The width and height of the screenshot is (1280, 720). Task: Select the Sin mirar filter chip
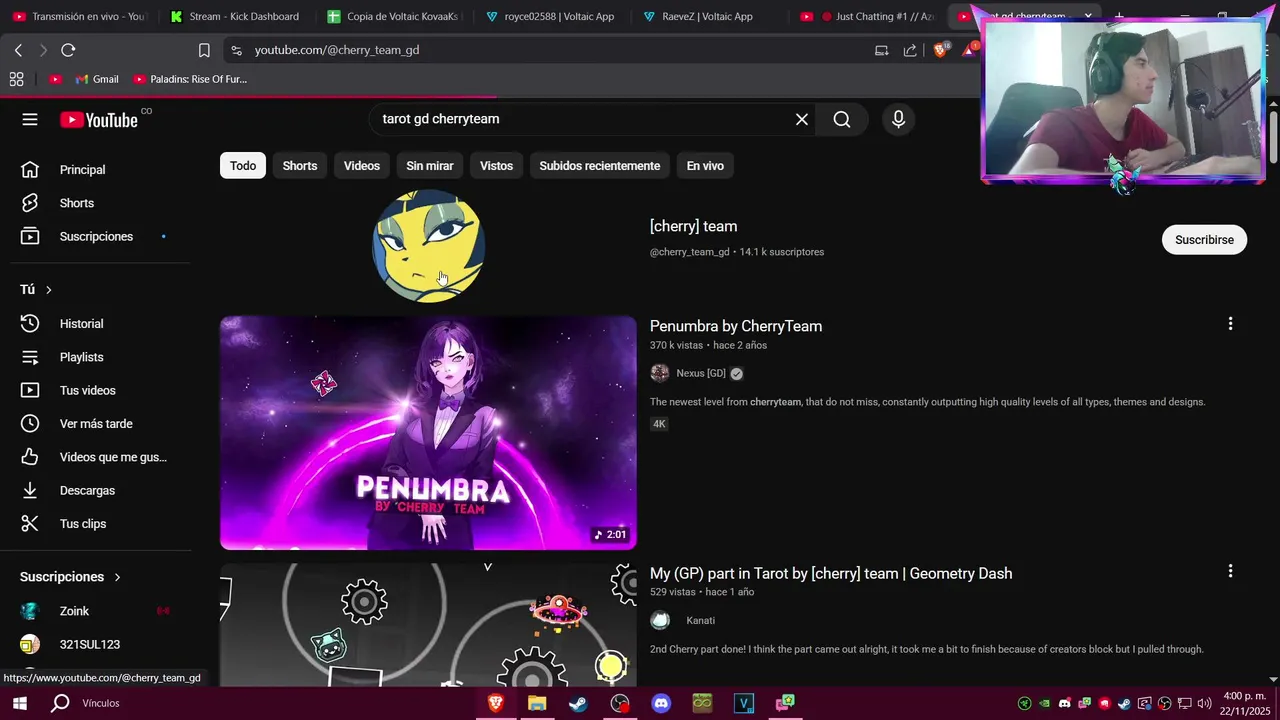[x=430, y=166]
